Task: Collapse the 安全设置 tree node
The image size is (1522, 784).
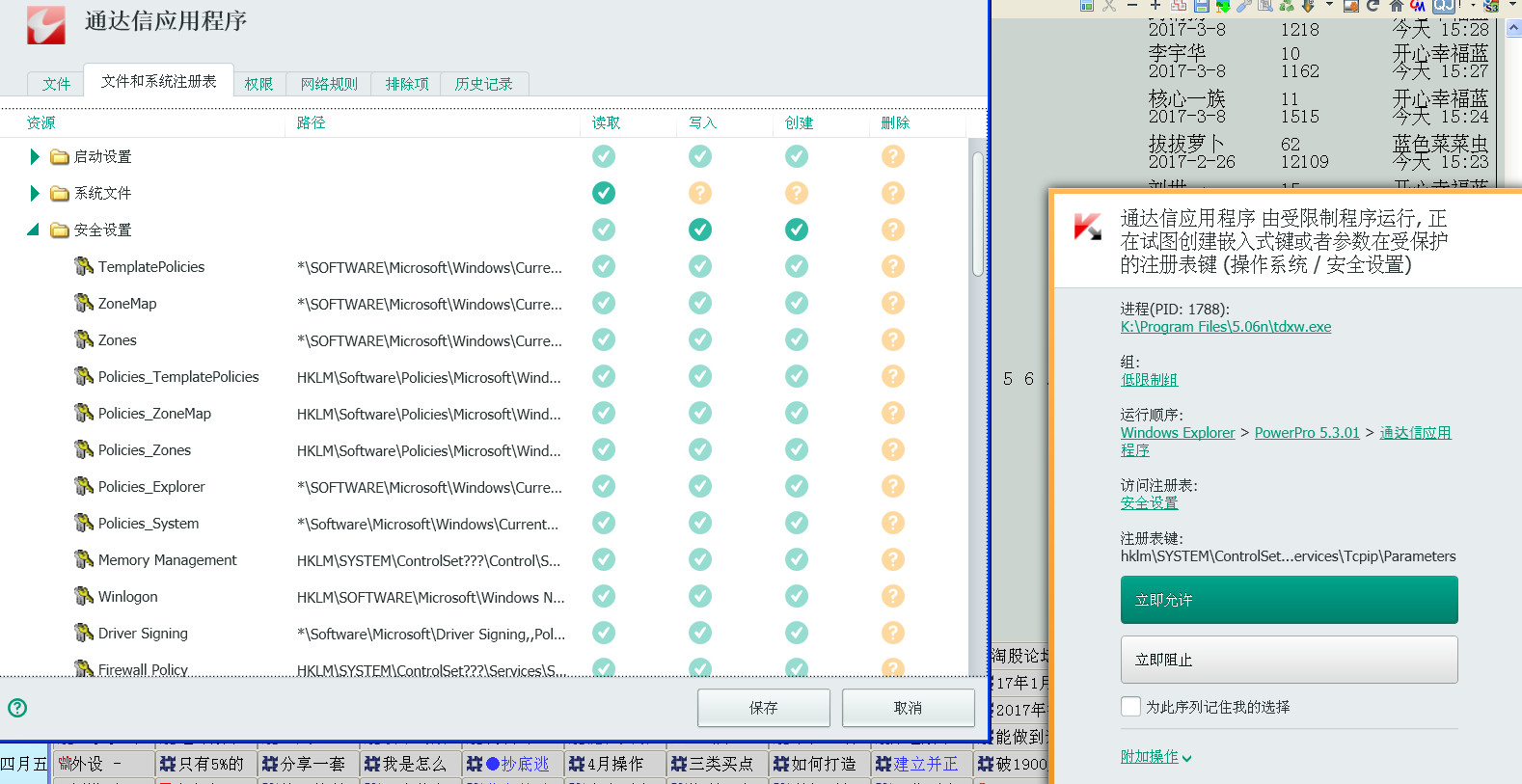Action: (x=34, y=230)
